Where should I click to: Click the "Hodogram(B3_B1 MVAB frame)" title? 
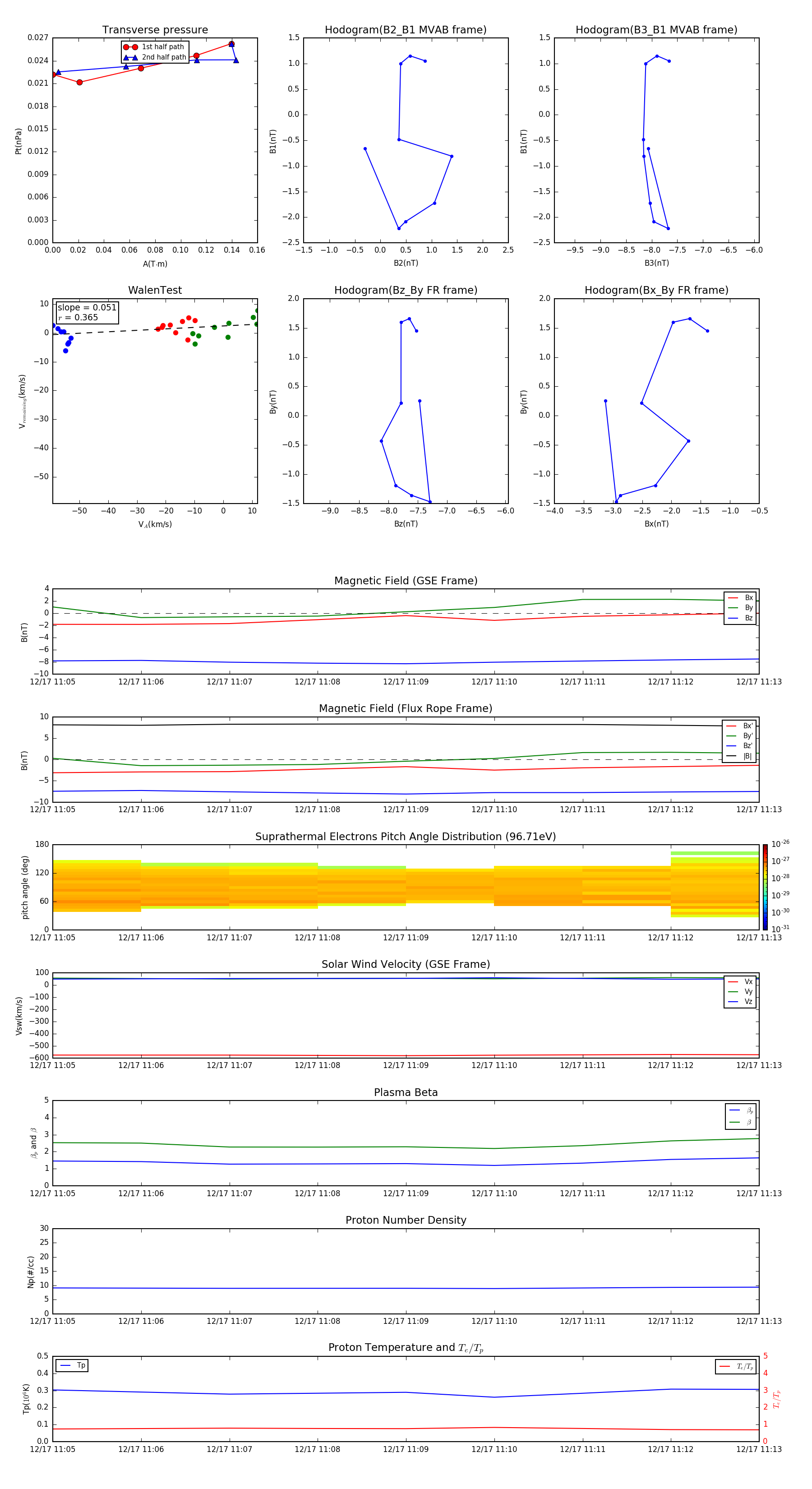pos(656,30)
